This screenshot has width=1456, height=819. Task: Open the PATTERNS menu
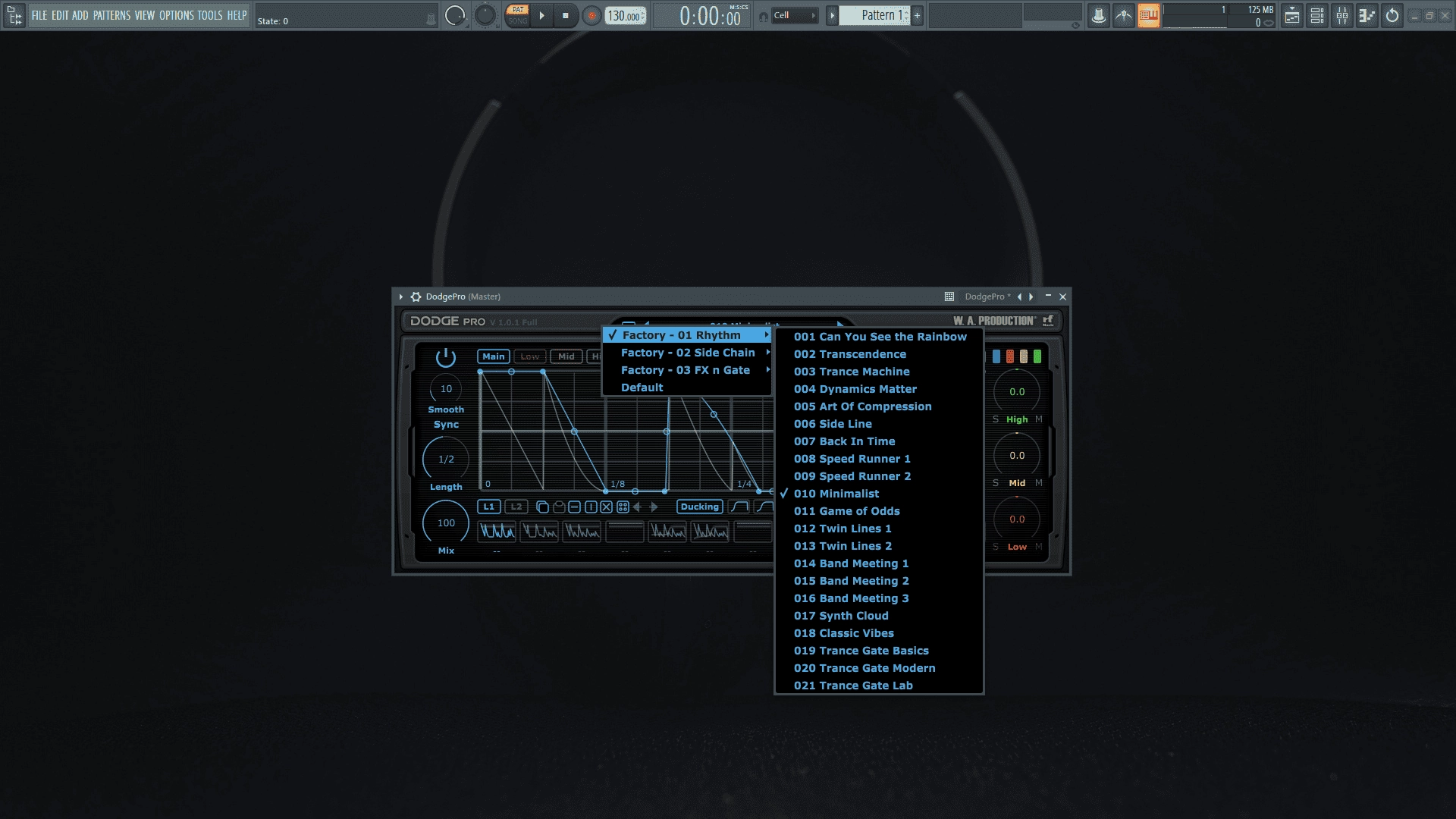tap(111, 15)
